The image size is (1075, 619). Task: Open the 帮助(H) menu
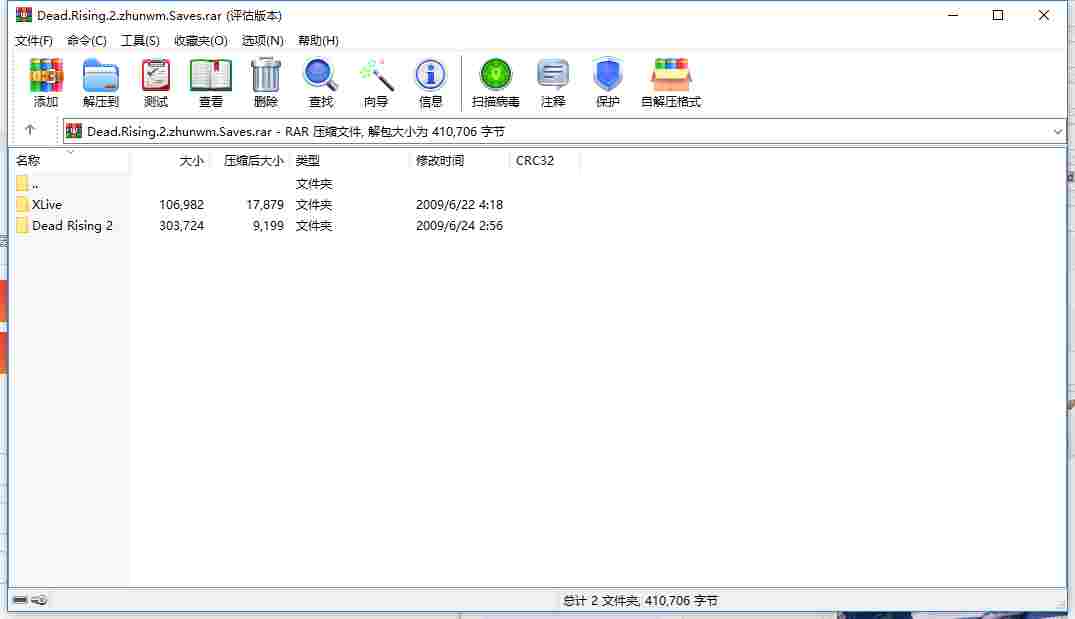[318, 40]
